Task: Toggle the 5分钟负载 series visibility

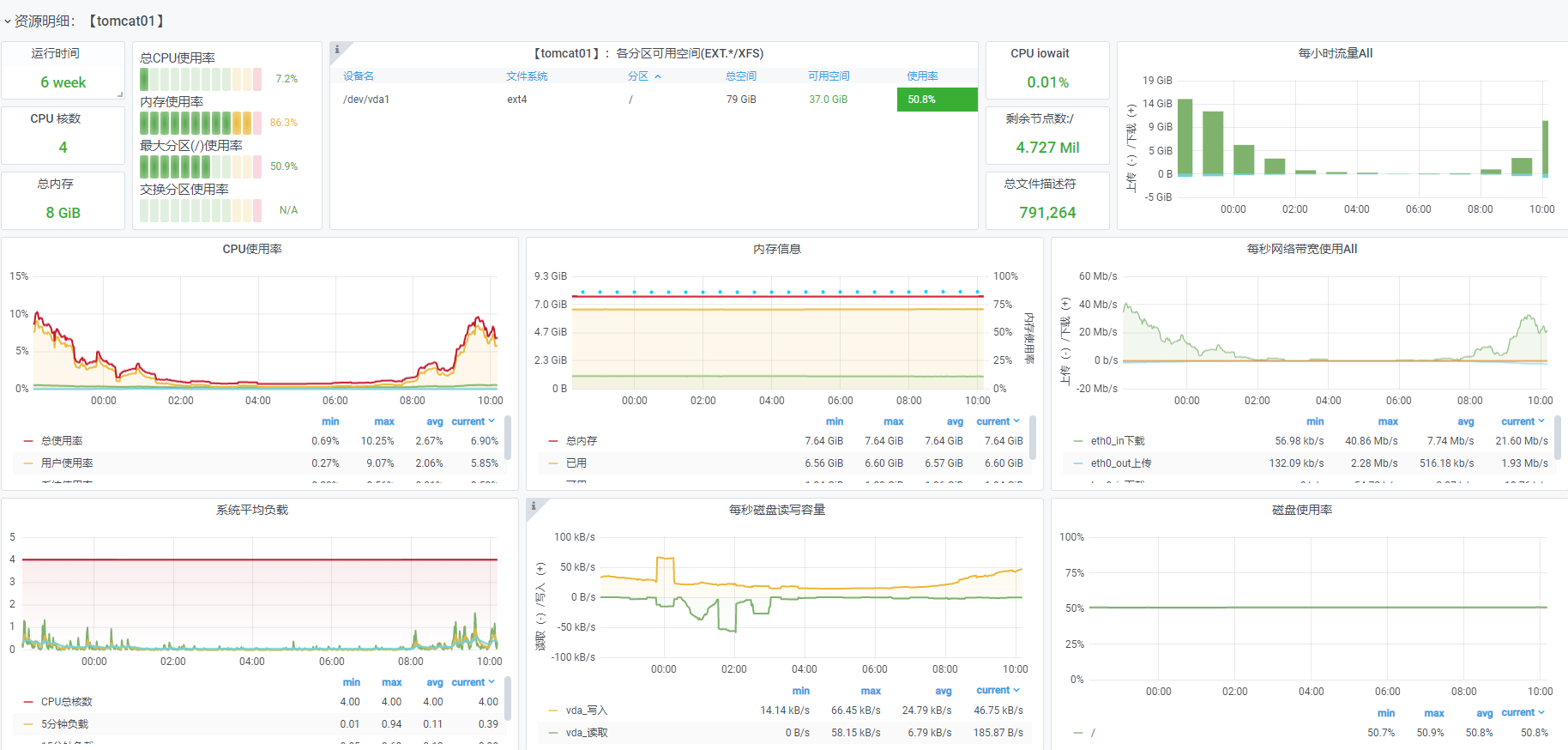Action: [x=64, y=724]
